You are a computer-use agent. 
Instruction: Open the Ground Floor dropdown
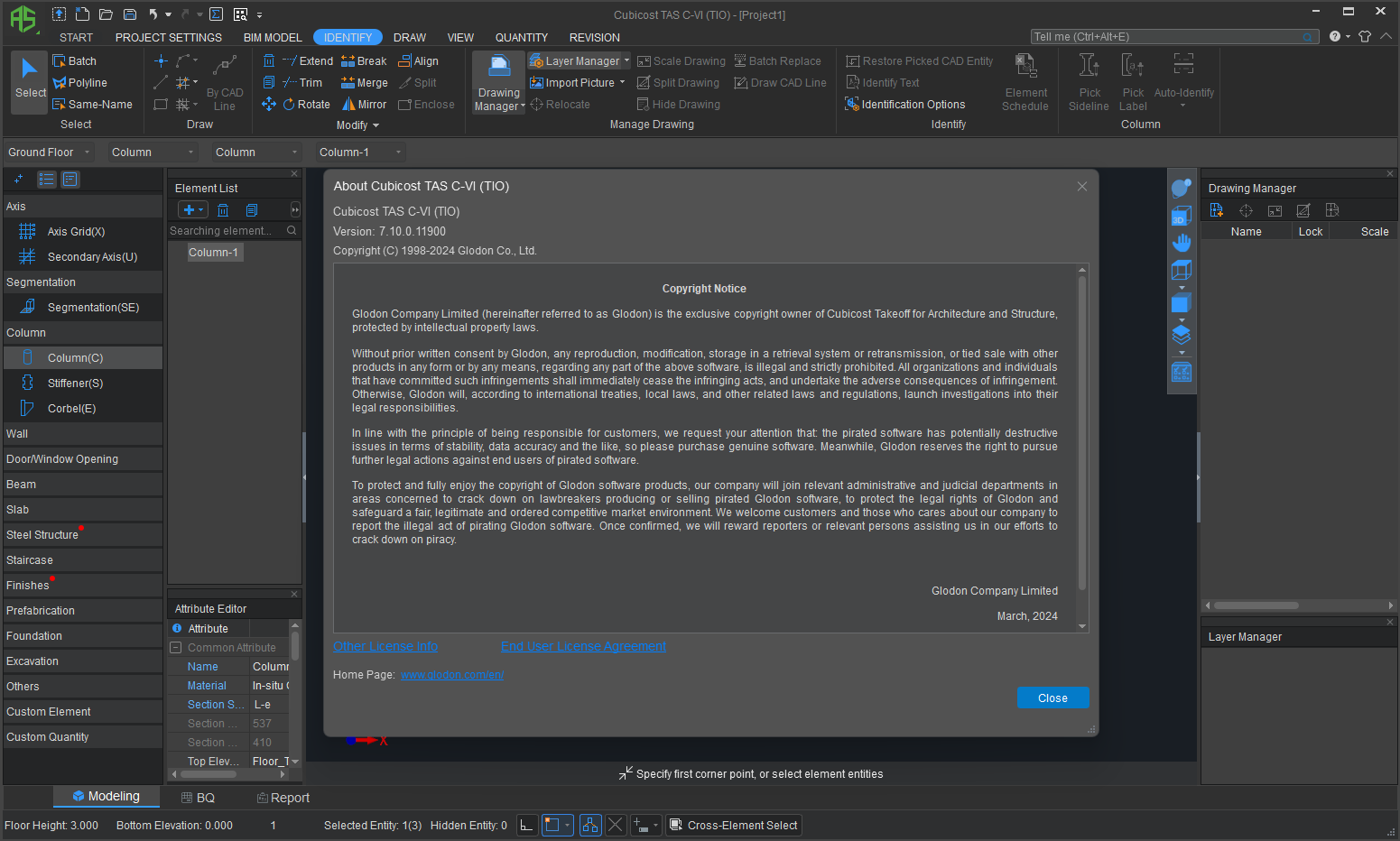(49, 152)
